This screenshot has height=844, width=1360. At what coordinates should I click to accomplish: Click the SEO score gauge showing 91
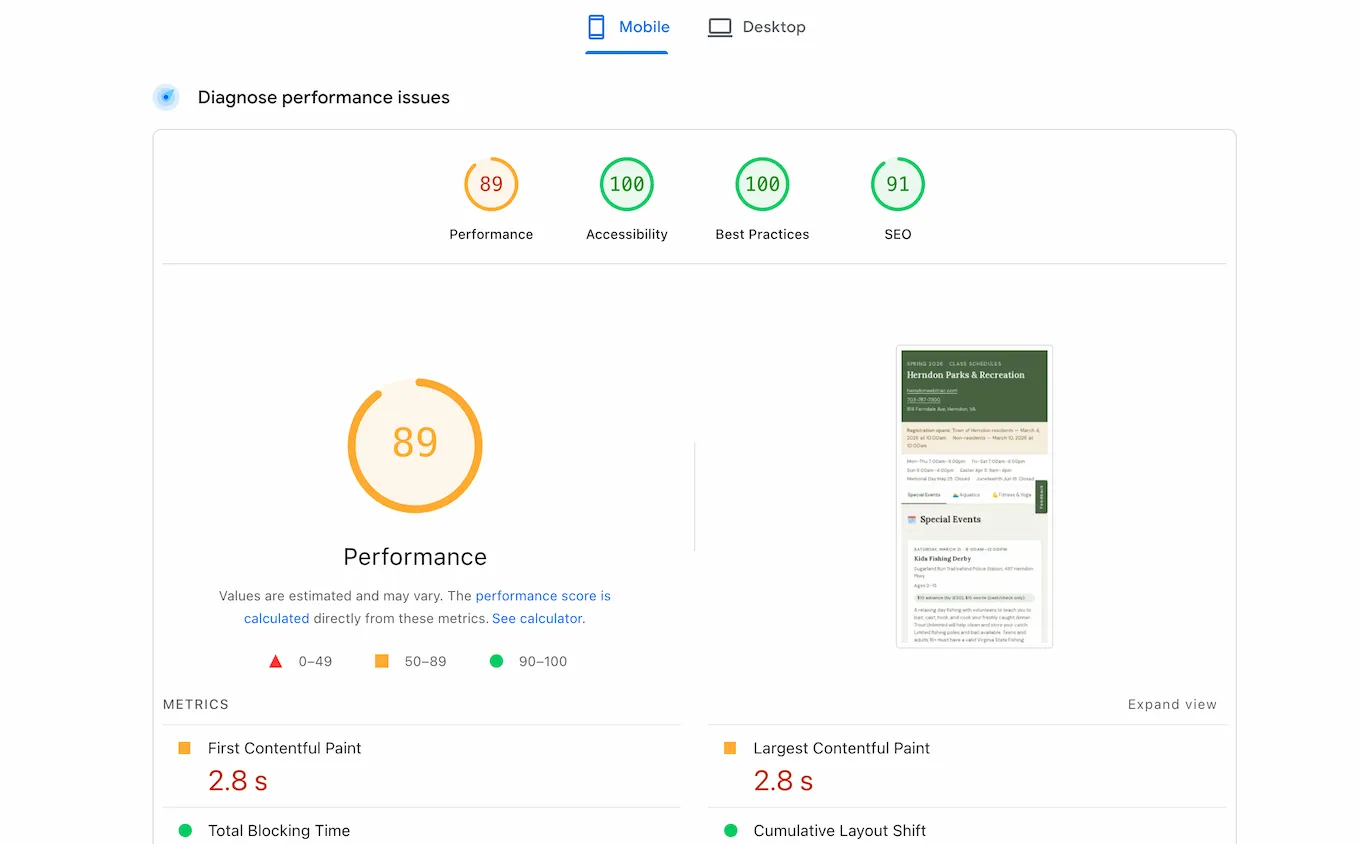pos(897,184)
